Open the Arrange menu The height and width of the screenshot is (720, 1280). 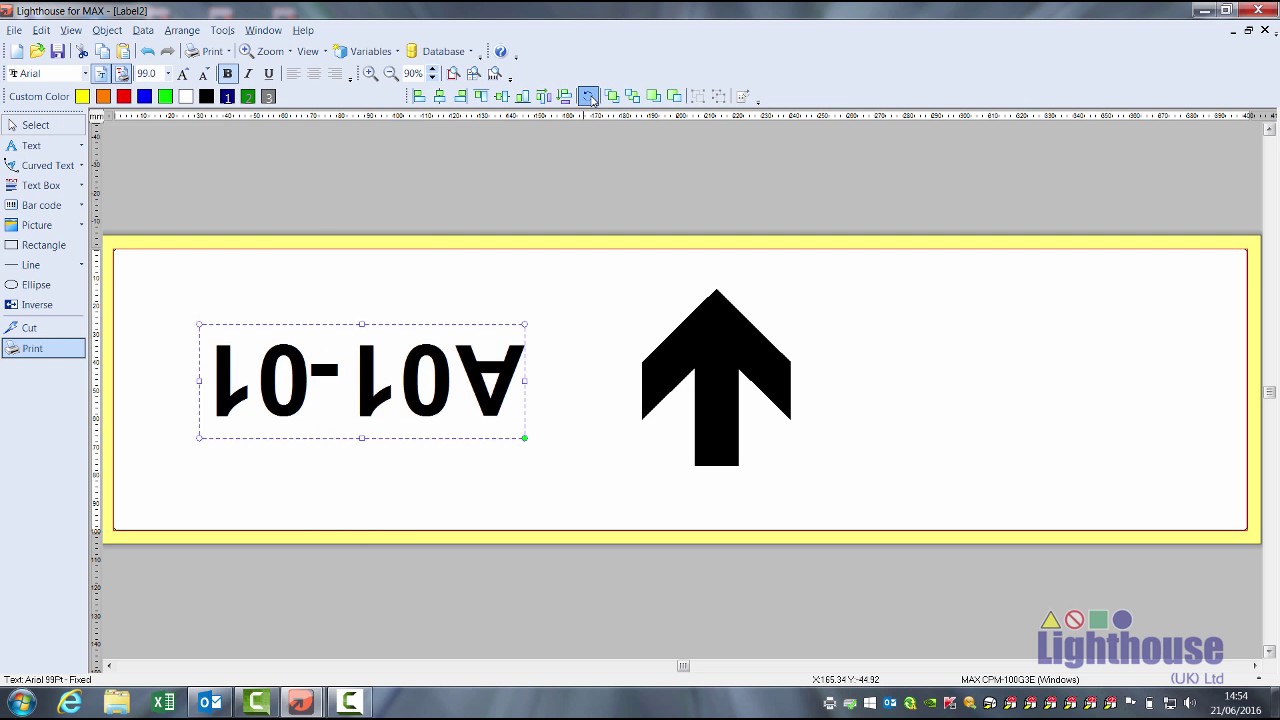(182, 30)
